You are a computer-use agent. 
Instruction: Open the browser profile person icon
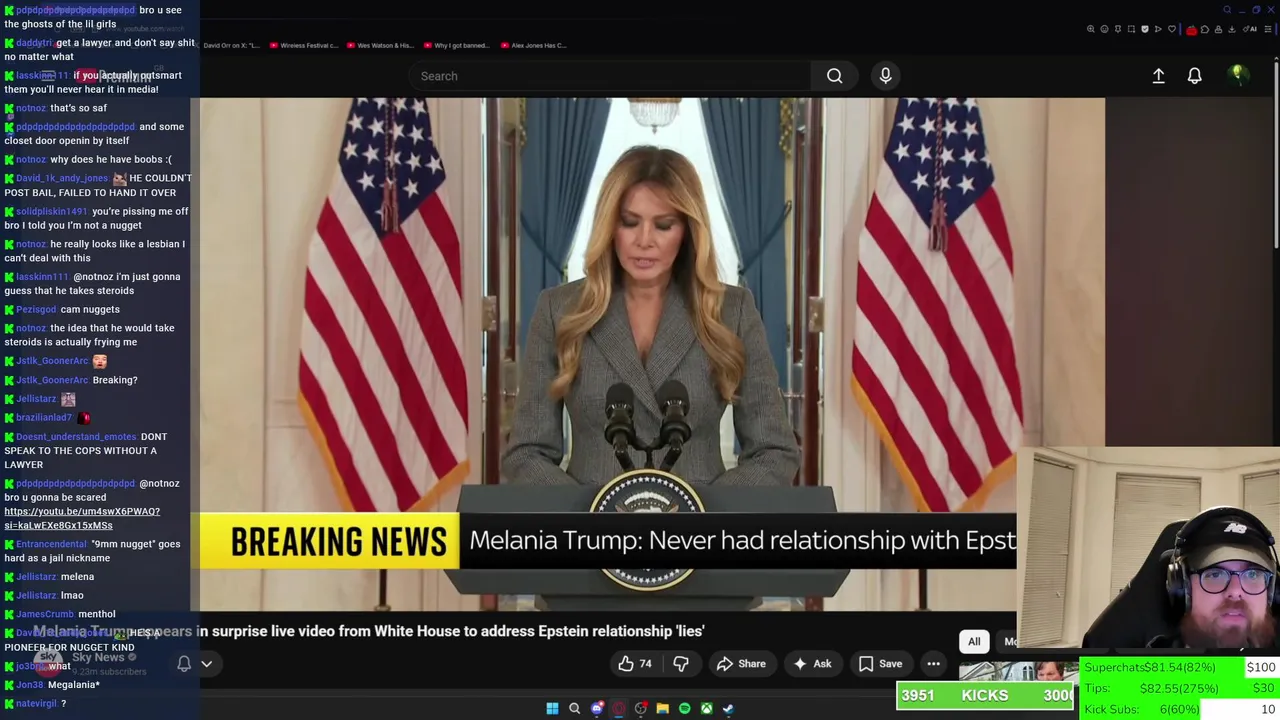tap(1218, 29)
